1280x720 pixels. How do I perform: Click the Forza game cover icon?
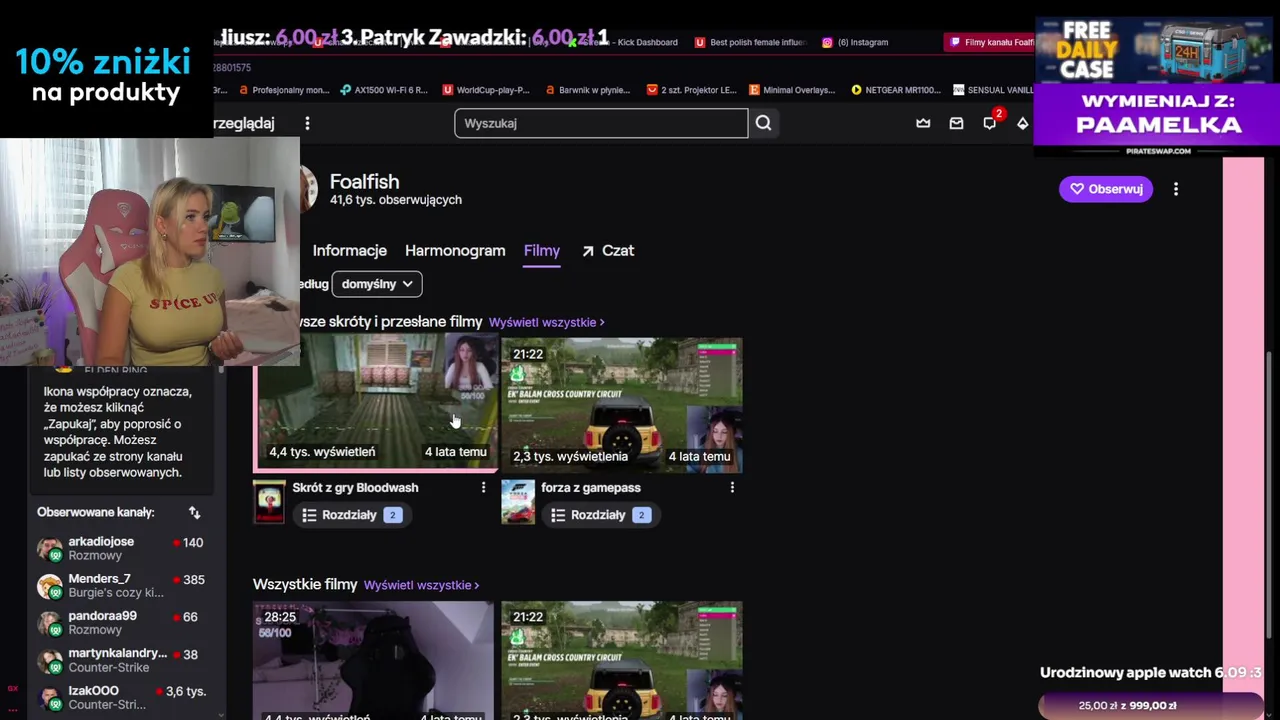pos(518,502)
